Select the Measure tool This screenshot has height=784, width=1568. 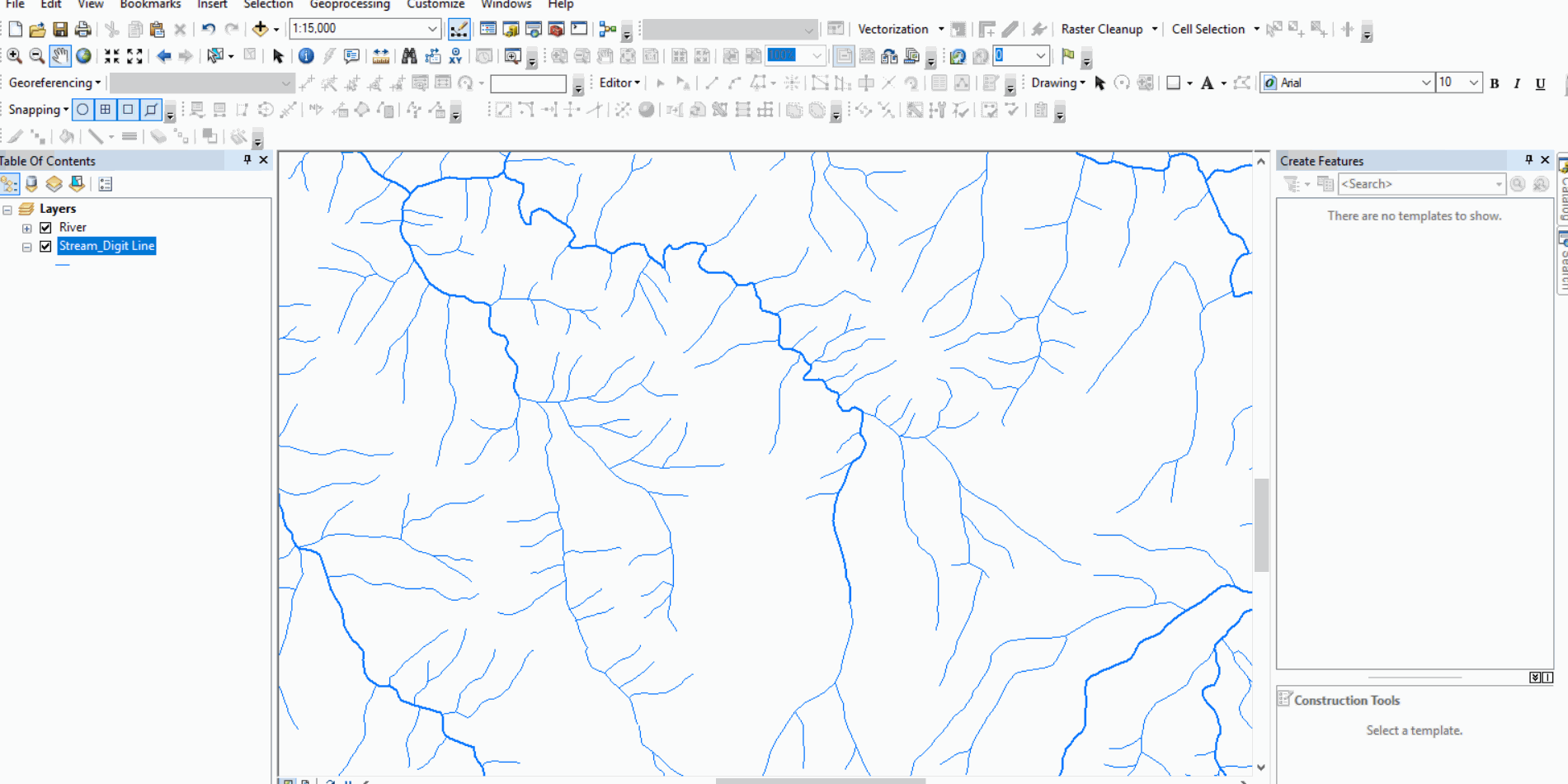coord(380,56)
